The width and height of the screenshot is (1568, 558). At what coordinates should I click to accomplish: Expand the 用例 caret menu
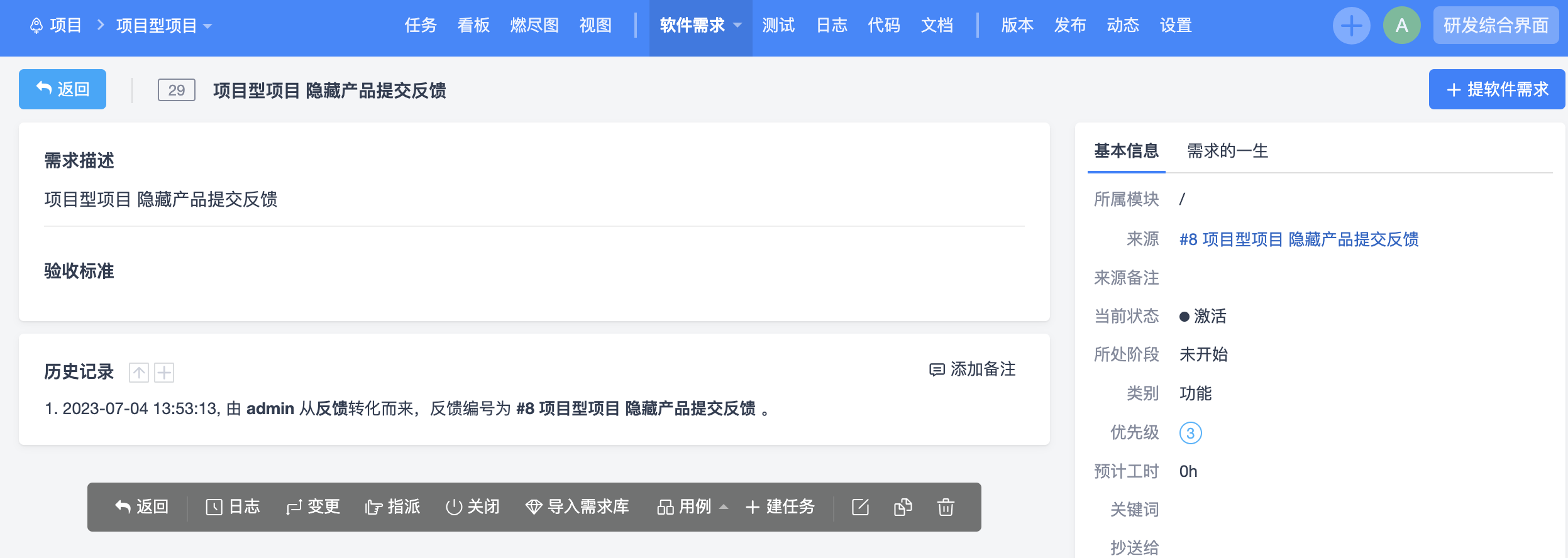(x=724, y=506)
